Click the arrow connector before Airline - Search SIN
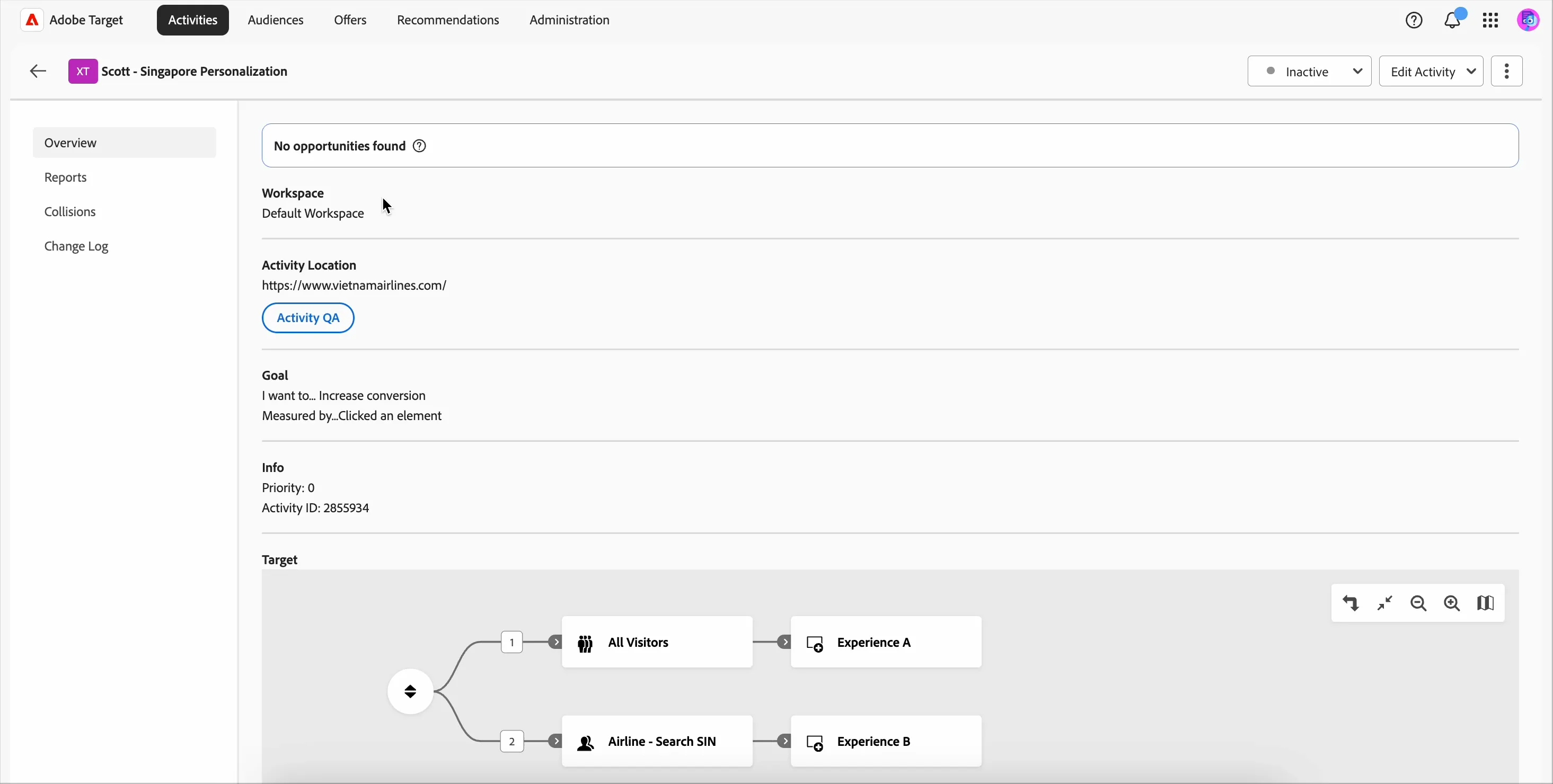Viewport: 1553px width, 784px height. (555, 741)
